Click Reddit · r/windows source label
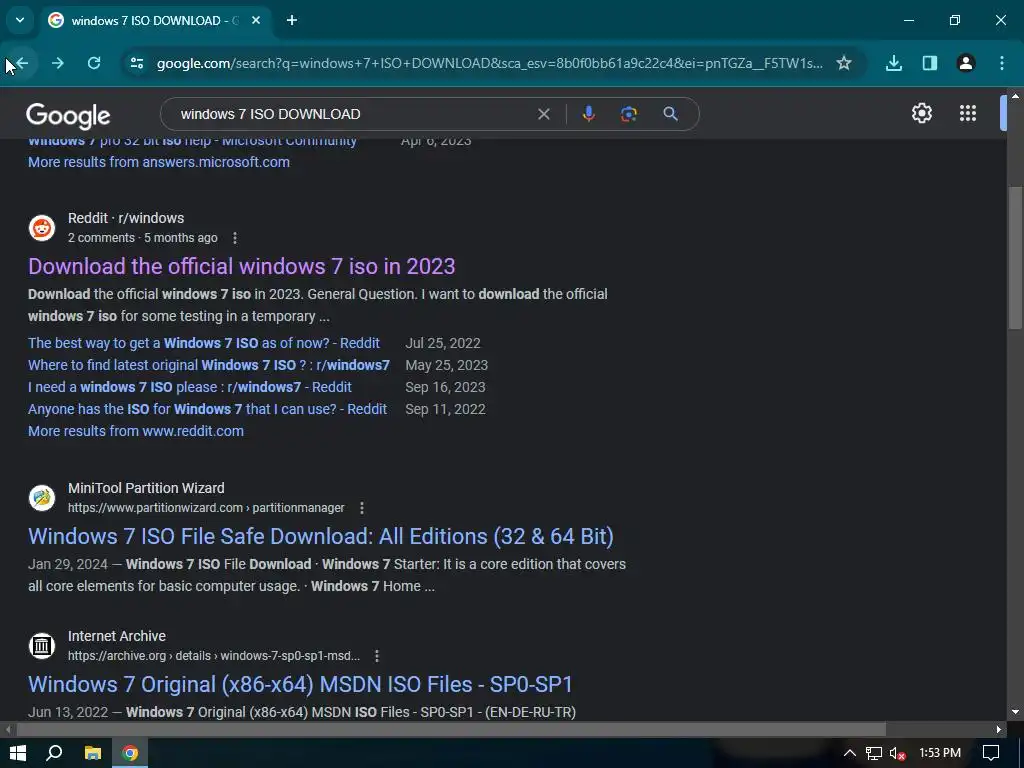Image resolution: width=1024 pixels, height=768 pixels. [126, 218]
